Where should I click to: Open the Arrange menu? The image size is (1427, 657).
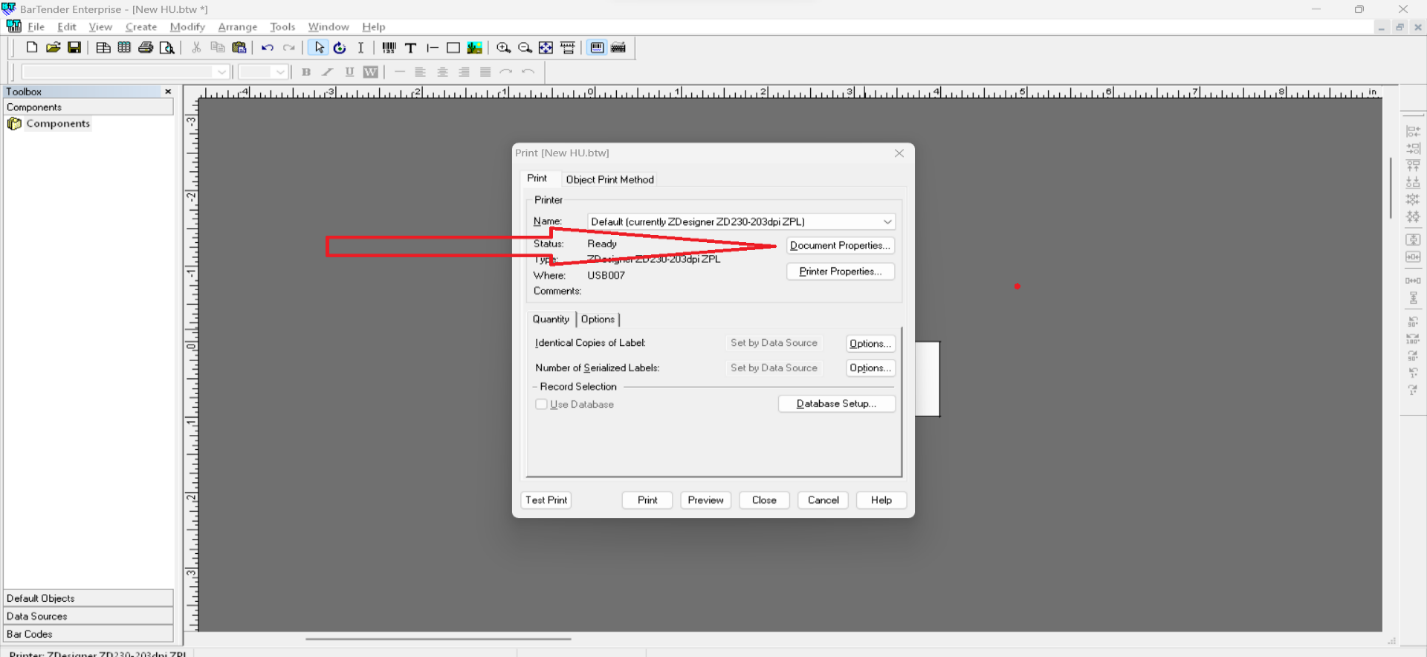237,27
